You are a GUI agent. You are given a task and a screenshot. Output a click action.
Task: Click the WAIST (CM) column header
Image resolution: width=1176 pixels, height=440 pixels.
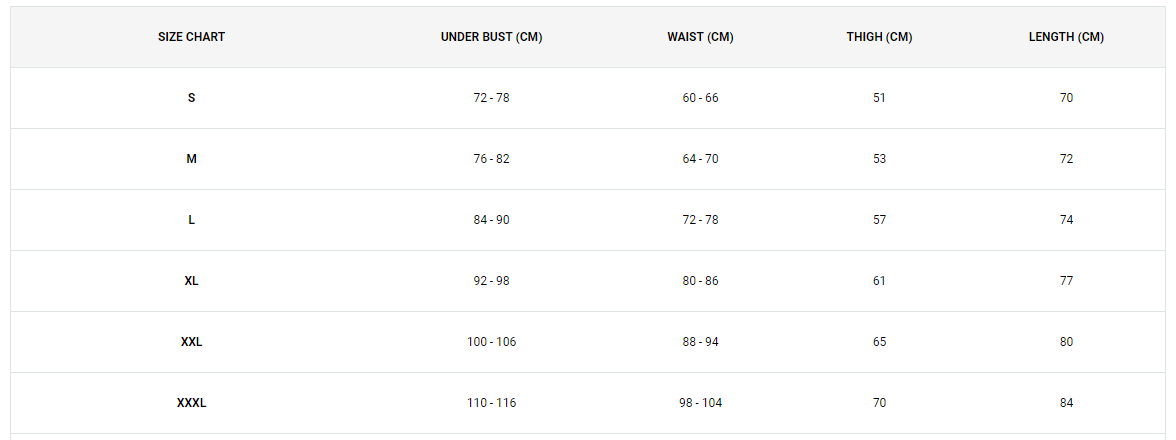pos(700,37)
